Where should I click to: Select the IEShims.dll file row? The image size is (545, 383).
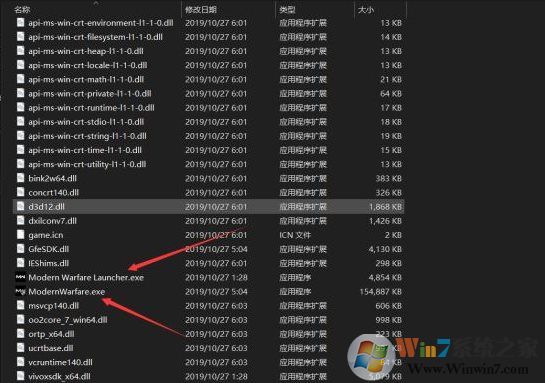209,263
